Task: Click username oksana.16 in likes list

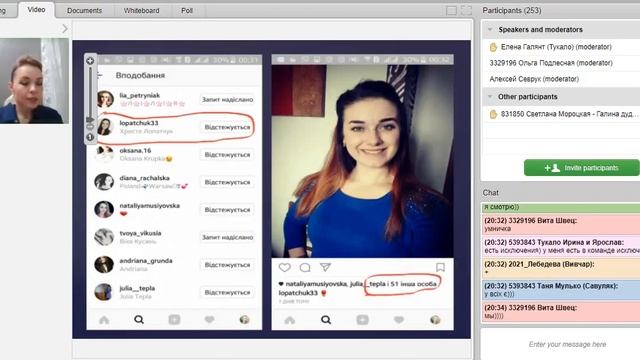Action: click(135, 150)
